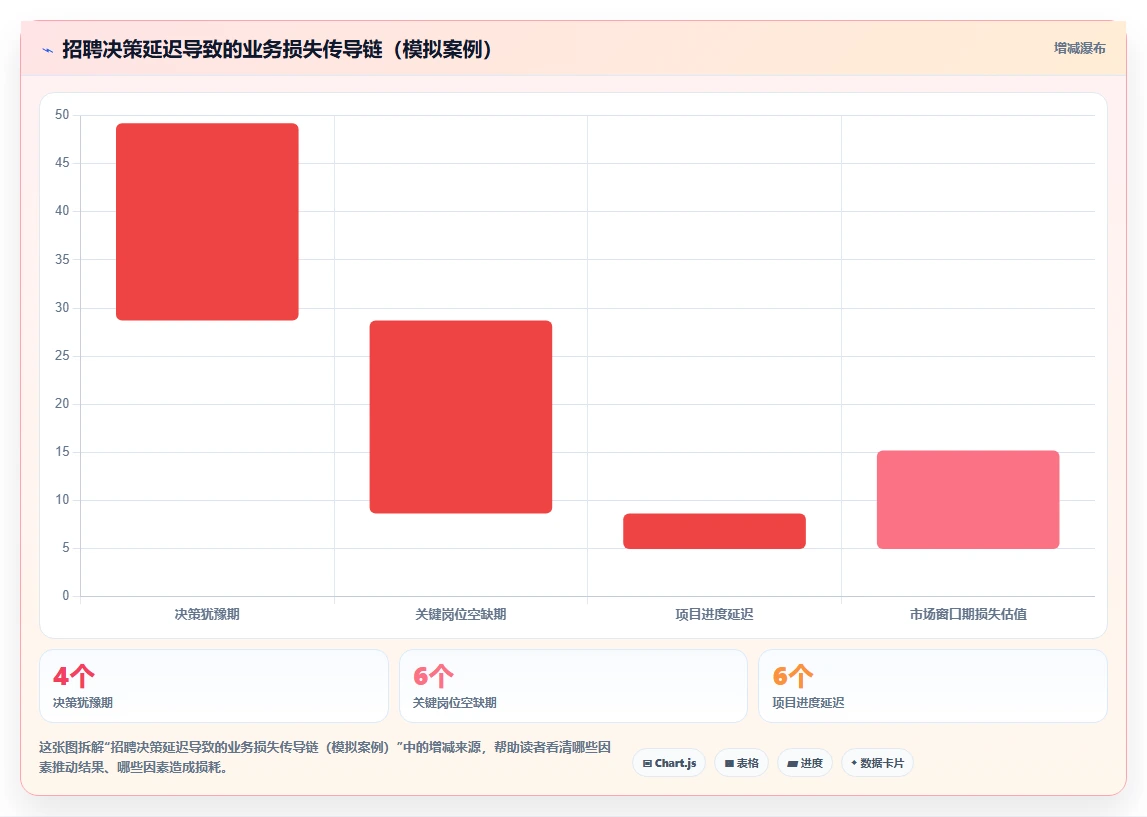Screen dimensions: 1147x817
Task: Click the 增减瀑布 label in header
Action: [x=1079, y=48]
